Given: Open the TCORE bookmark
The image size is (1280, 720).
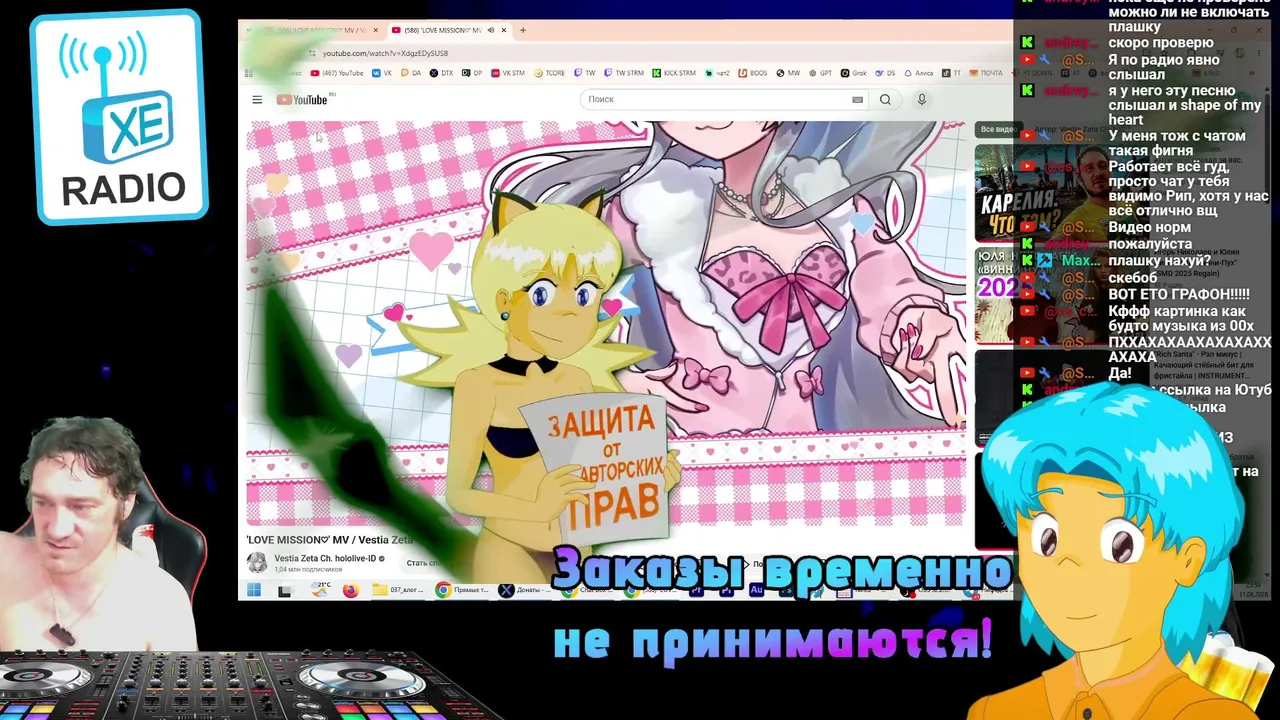Looking at the screenshot, I should click(550, 73).
